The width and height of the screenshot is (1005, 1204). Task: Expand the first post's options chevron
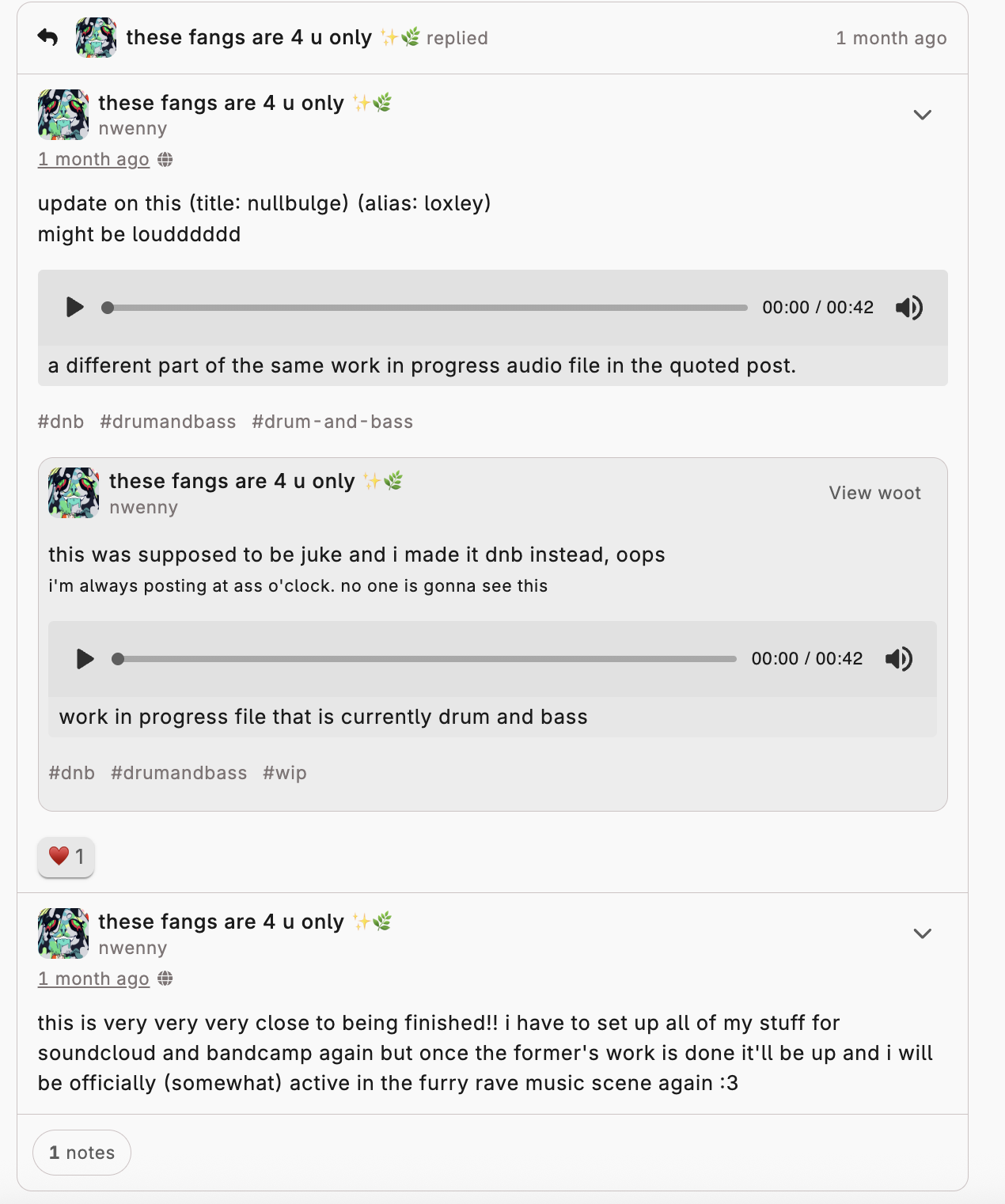click(922, 115)
